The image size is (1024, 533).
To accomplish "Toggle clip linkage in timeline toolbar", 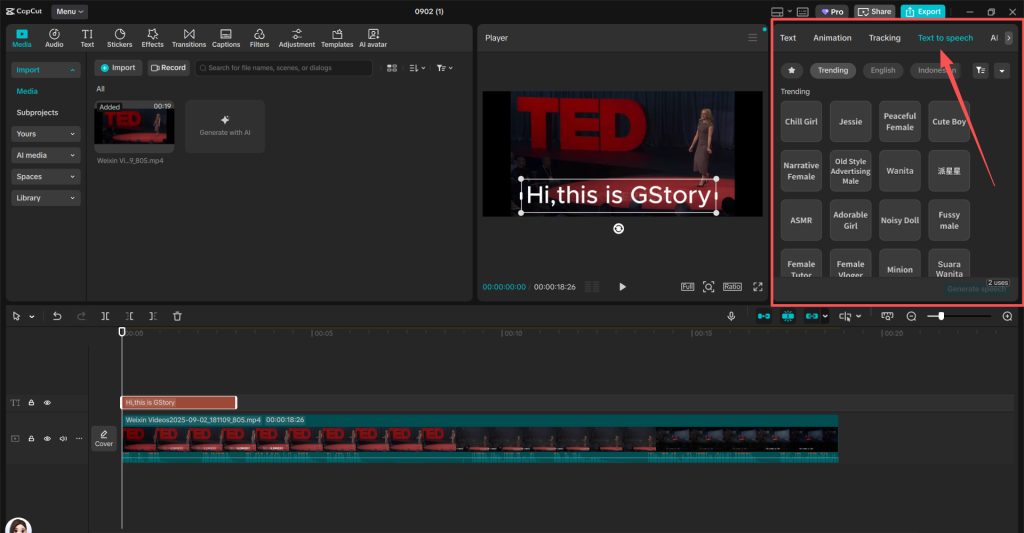I will pos(812,316).
